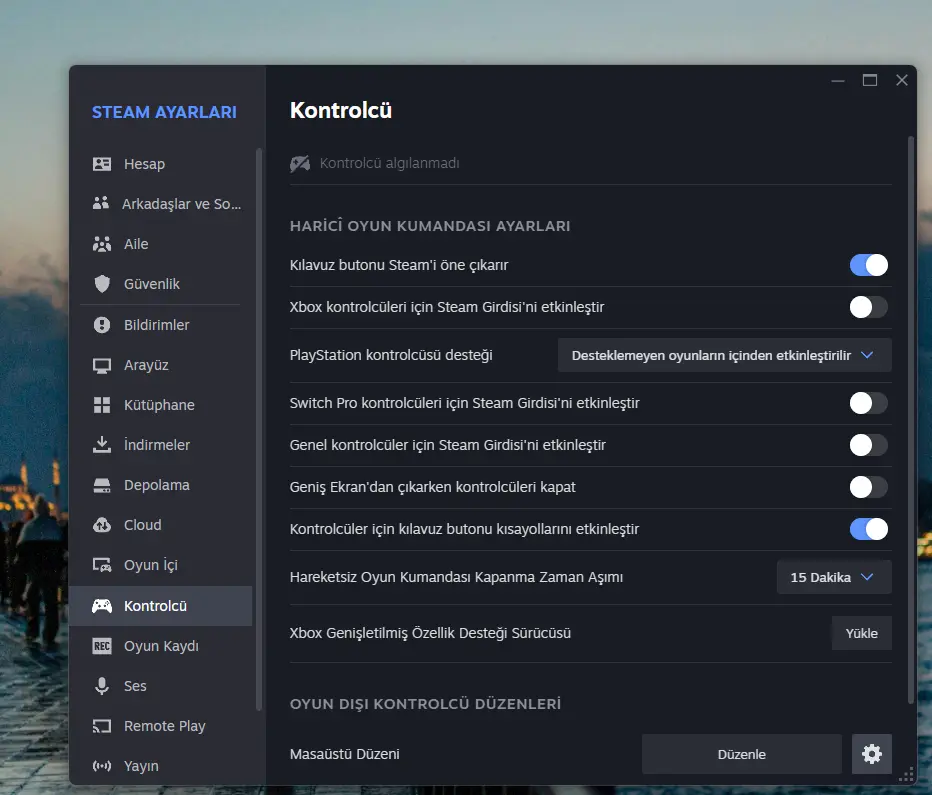Viewport: 932px width, 795px height.
Task: Click the Arkadaşlar friends icon in sidebar
Action: (101, 203)
